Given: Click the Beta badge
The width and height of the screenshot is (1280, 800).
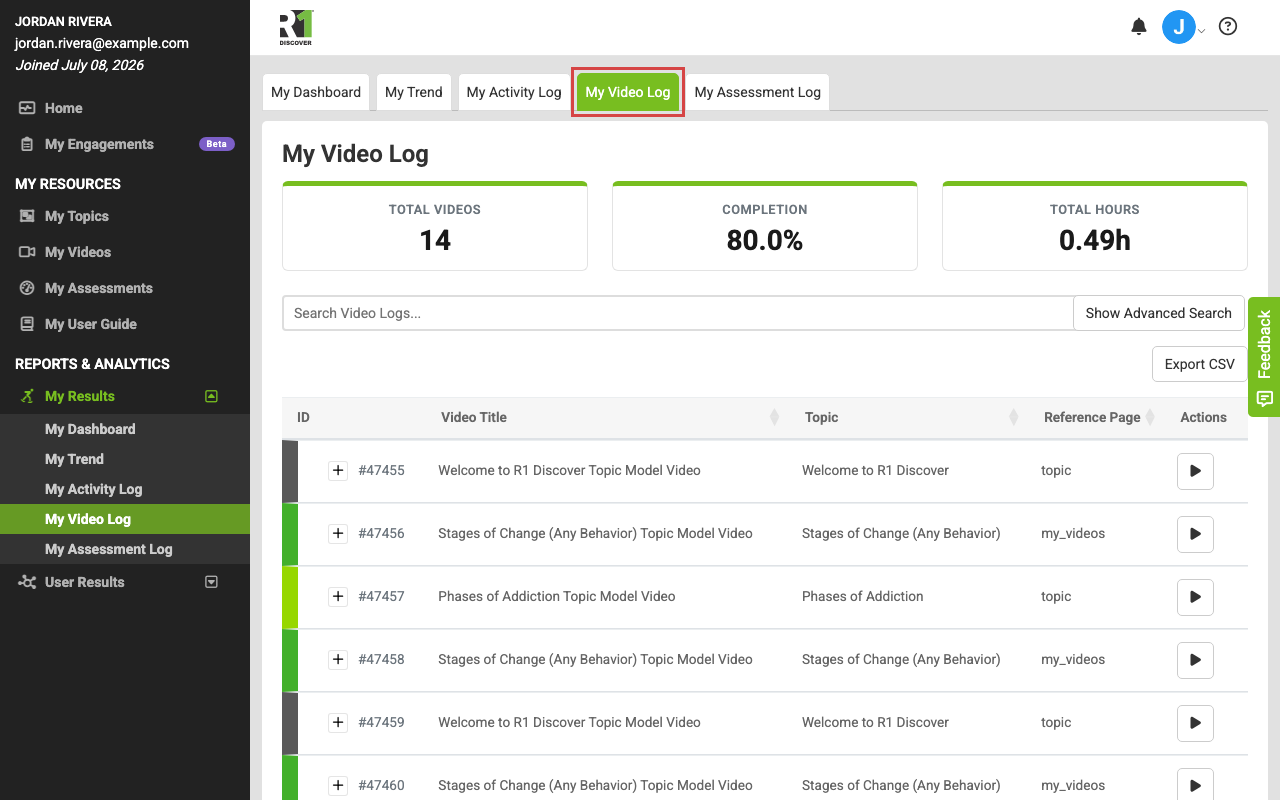Looking at the screenshot, I should point(217,144).
